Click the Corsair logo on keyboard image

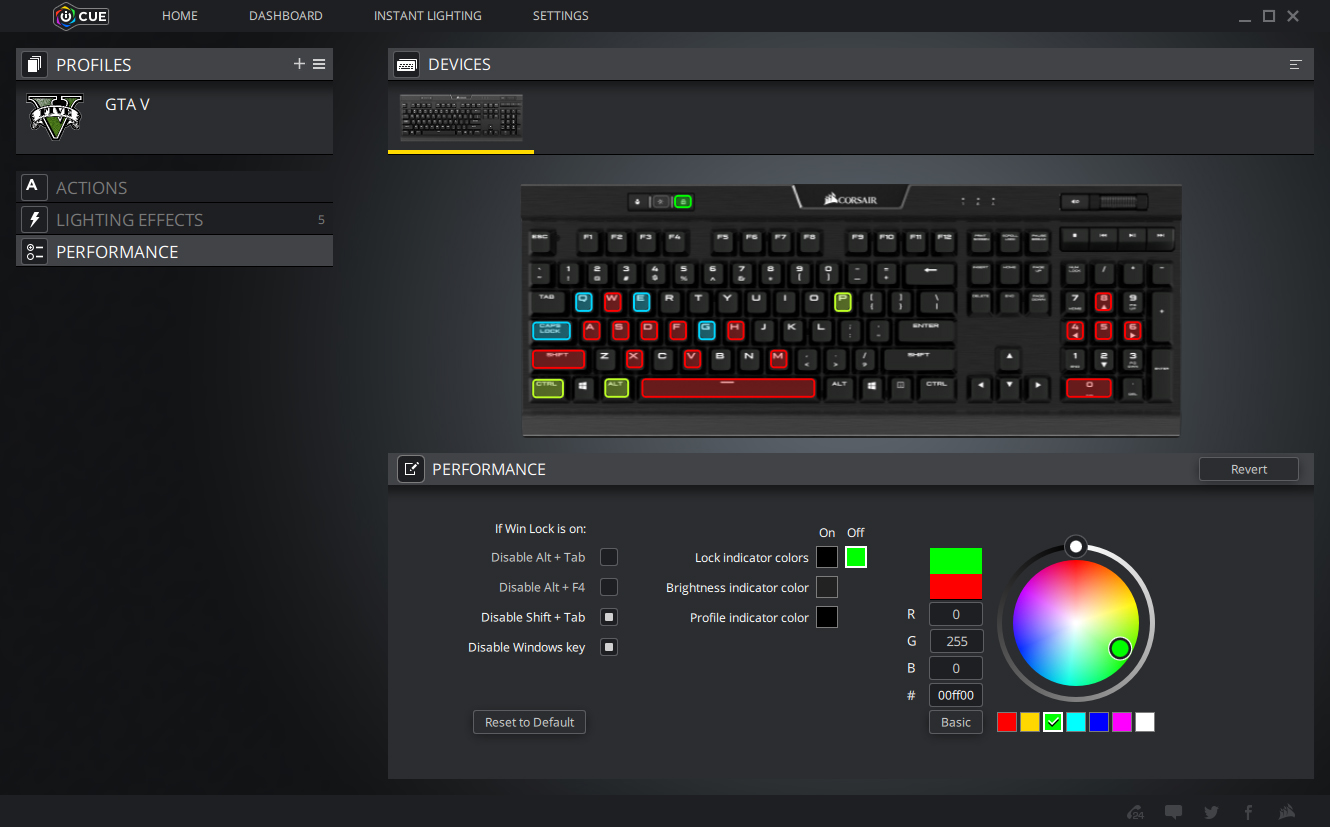[x=850, y=200]
